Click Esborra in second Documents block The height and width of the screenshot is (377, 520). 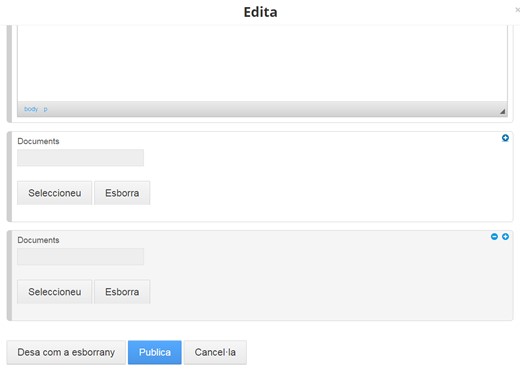pos(122,292)
